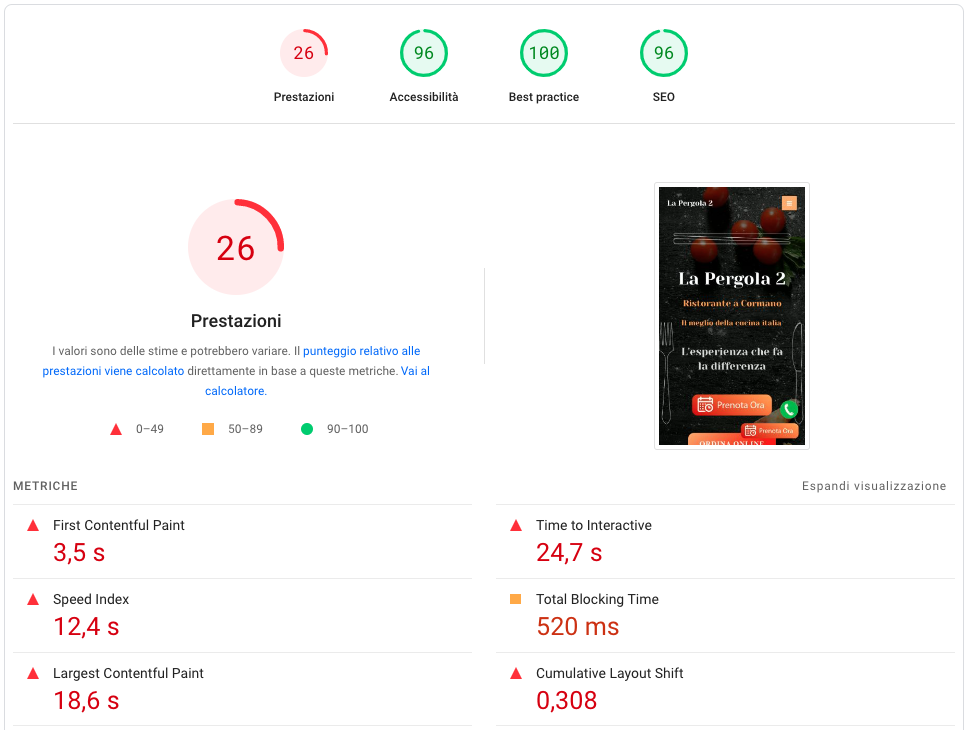The image size is (969, 730).
Task: Click the Best practice label under gauge
Action: coord(544,97)
